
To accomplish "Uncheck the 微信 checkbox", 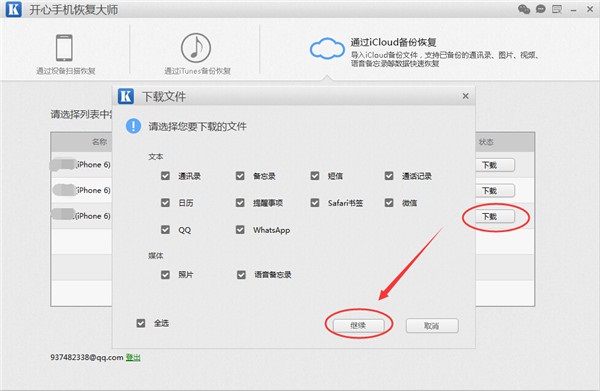I will coord(389,202).
